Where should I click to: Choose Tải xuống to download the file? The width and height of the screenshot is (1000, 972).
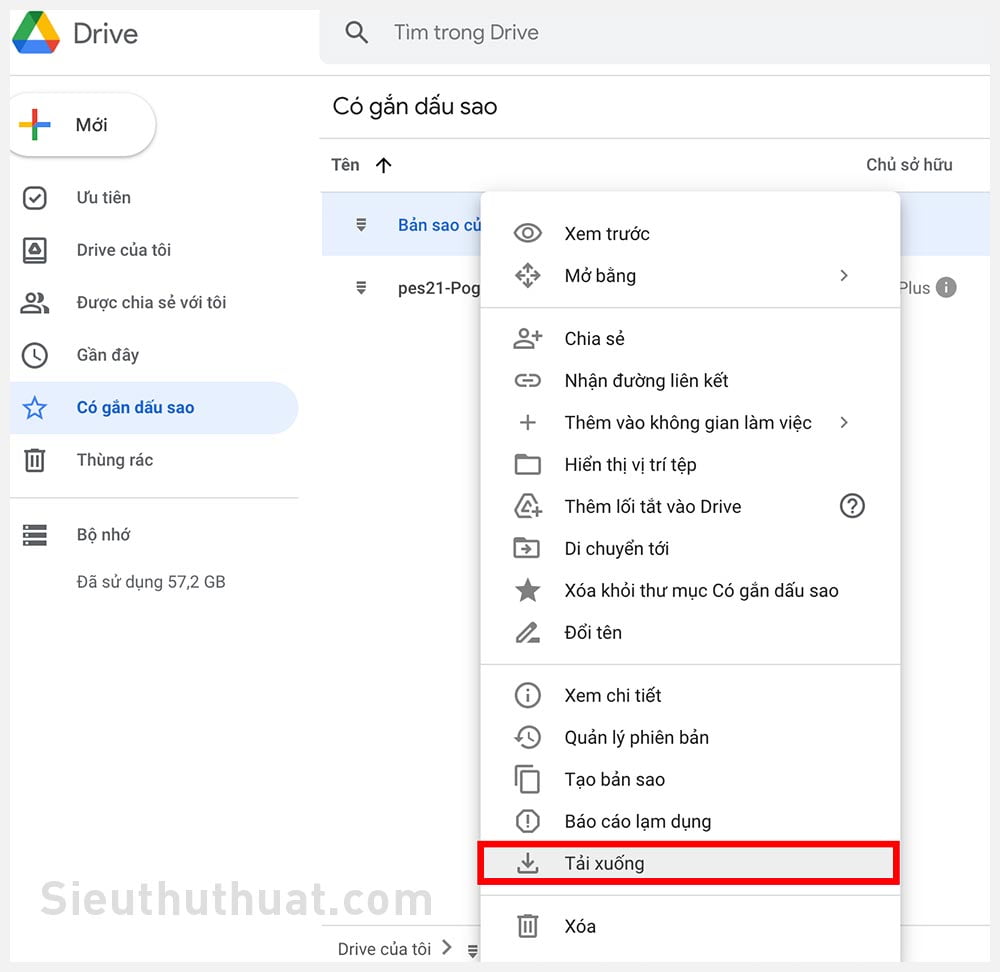pos(689,863)
